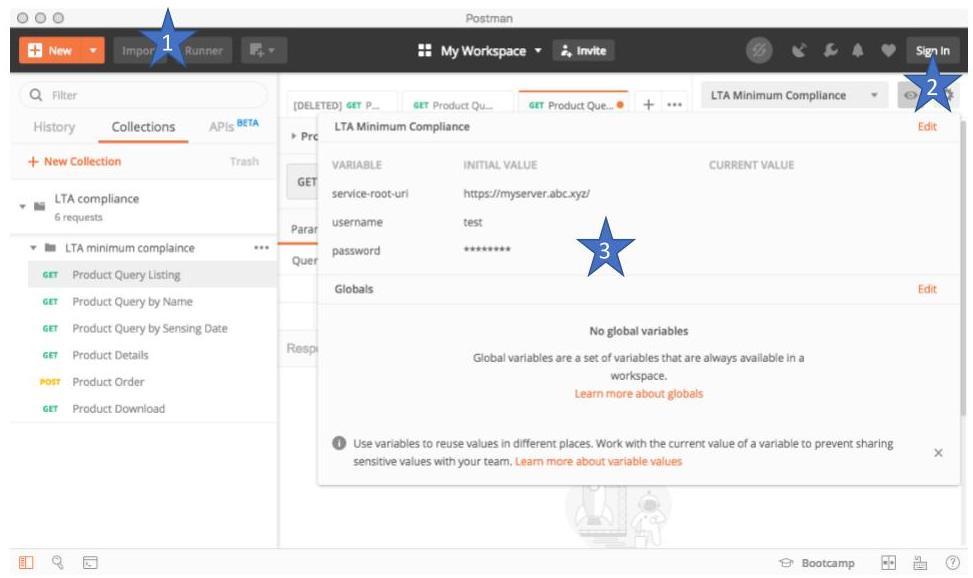Screen dimensions: 973x578
Task: Open the tab options ellipsis menu
Action: tap(675, 105)
